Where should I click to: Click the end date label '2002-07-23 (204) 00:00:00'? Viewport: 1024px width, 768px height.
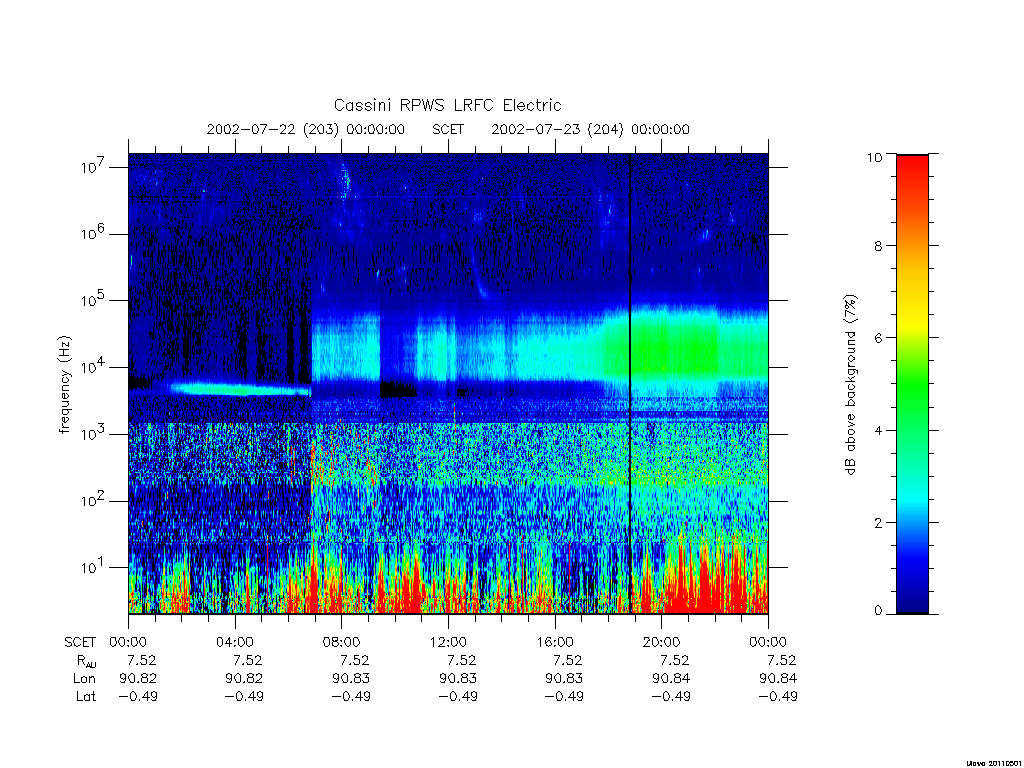pyautogui.click(x=590, y=129)
